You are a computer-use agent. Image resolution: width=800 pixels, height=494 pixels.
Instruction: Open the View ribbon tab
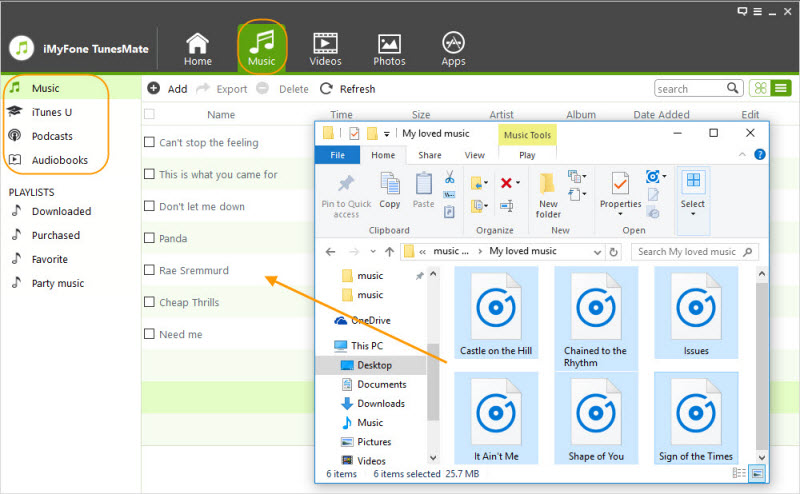point(474,155)
